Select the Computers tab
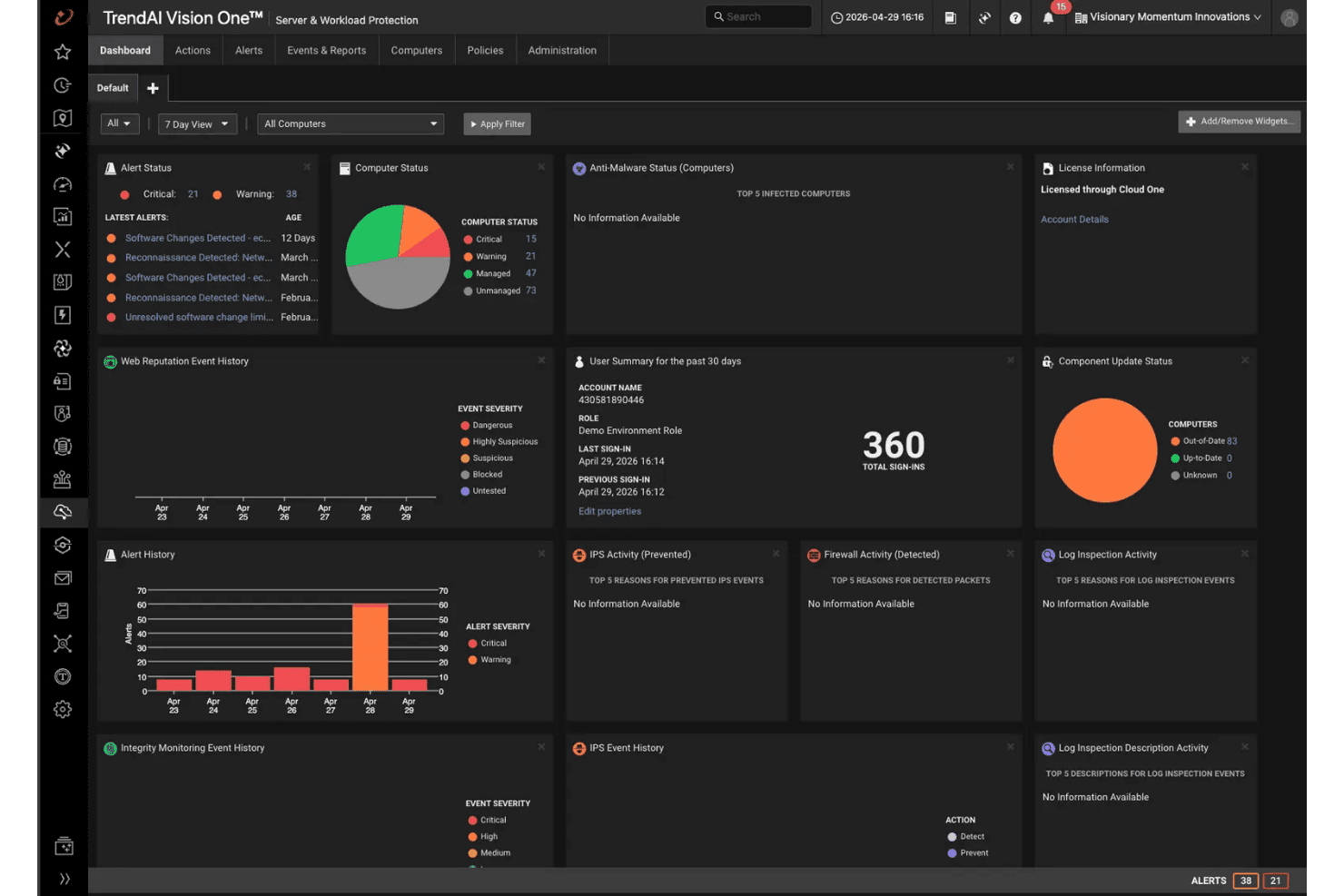The width and height of the screenshot is (1344, 896). click(x=417, y=51)
